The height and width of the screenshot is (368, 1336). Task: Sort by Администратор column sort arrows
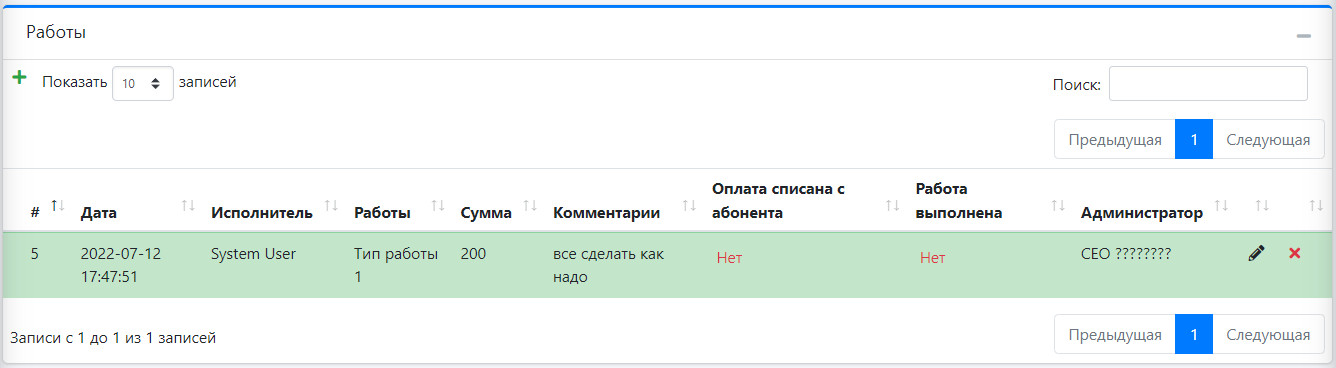[1221, 206]
